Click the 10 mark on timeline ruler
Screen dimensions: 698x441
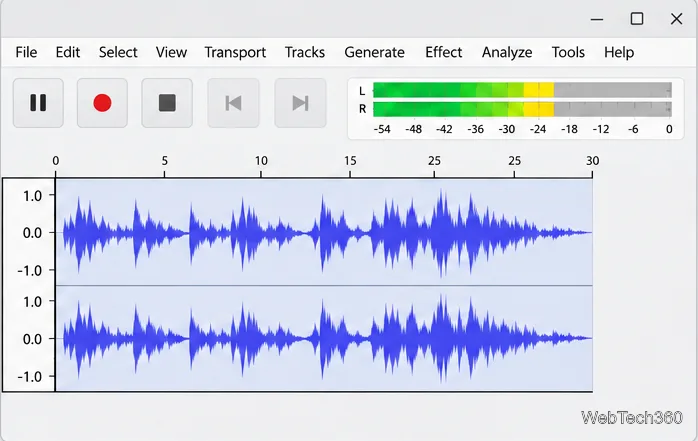tap(261, 161)
